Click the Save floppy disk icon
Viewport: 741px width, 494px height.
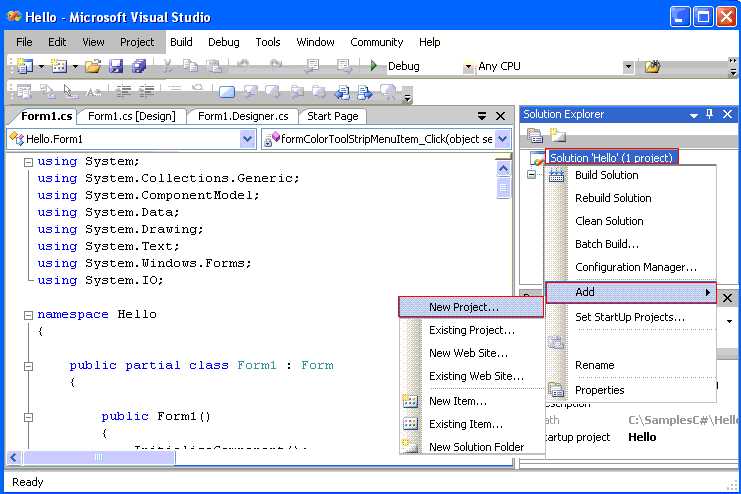pyautogui.click(x=116, y=67)
